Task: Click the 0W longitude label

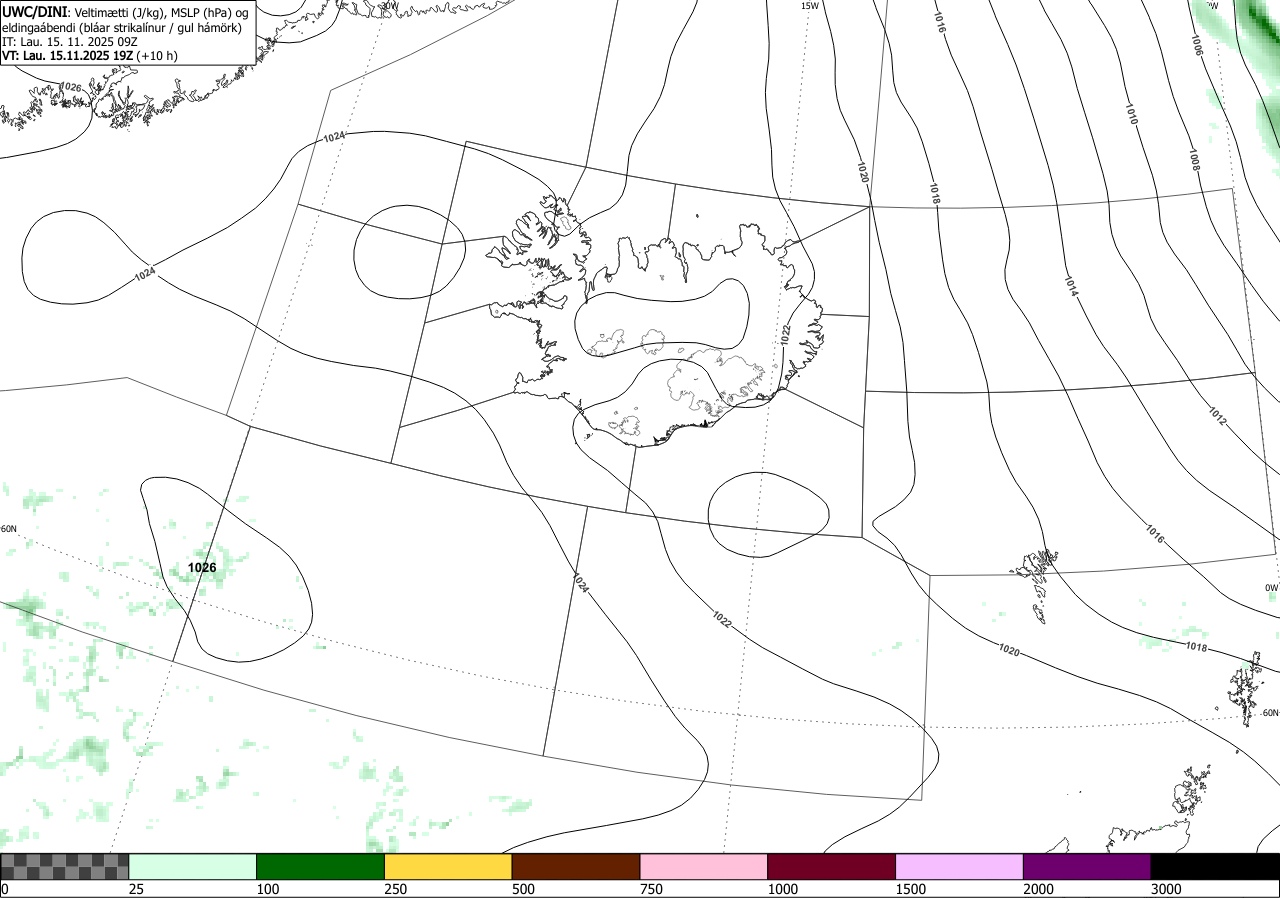Action: (1271, 588)
